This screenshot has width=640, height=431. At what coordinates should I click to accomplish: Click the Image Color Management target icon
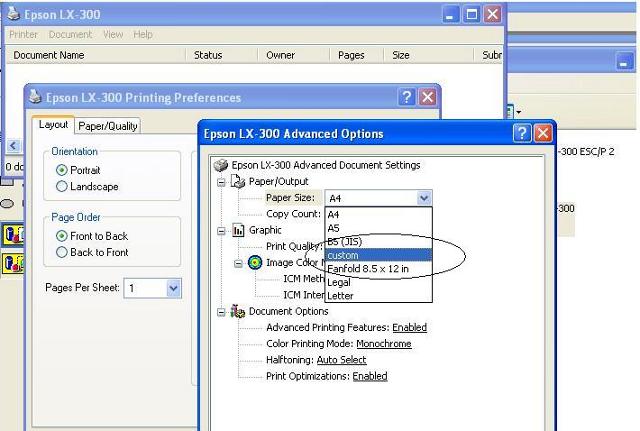(255, 262)
